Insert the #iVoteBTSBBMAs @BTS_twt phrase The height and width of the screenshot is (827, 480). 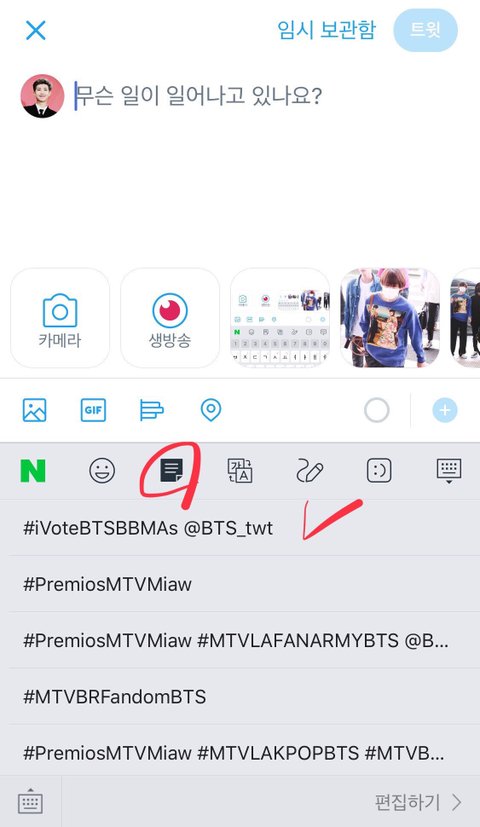(x=148, y=528)
